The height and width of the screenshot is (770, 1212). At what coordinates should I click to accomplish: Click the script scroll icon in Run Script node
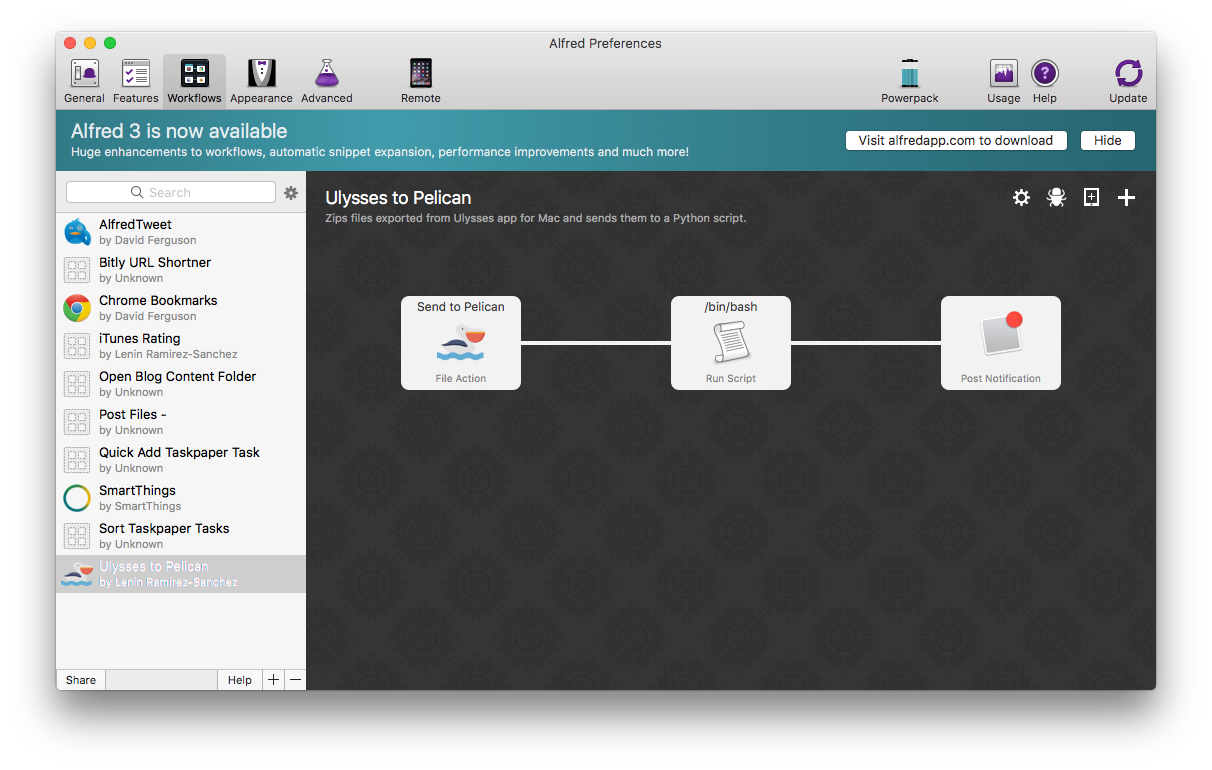(x=731, y=343)
